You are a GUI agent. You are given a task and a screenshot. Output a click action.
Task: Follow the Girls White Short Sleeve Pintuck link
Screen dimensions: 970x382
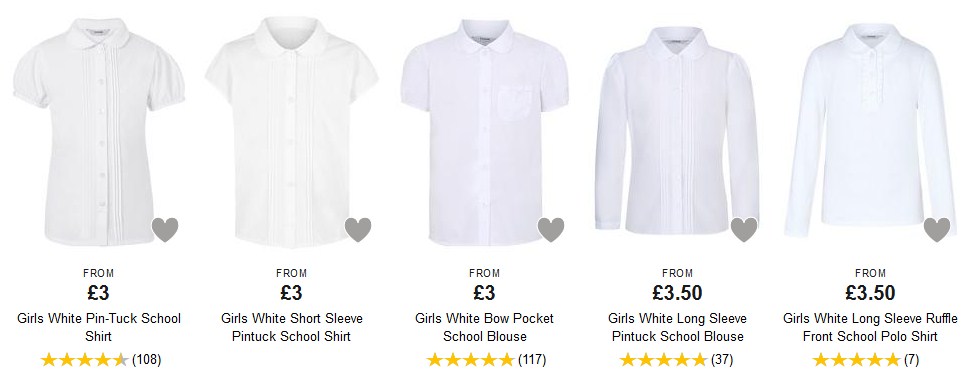coord(291,328)
